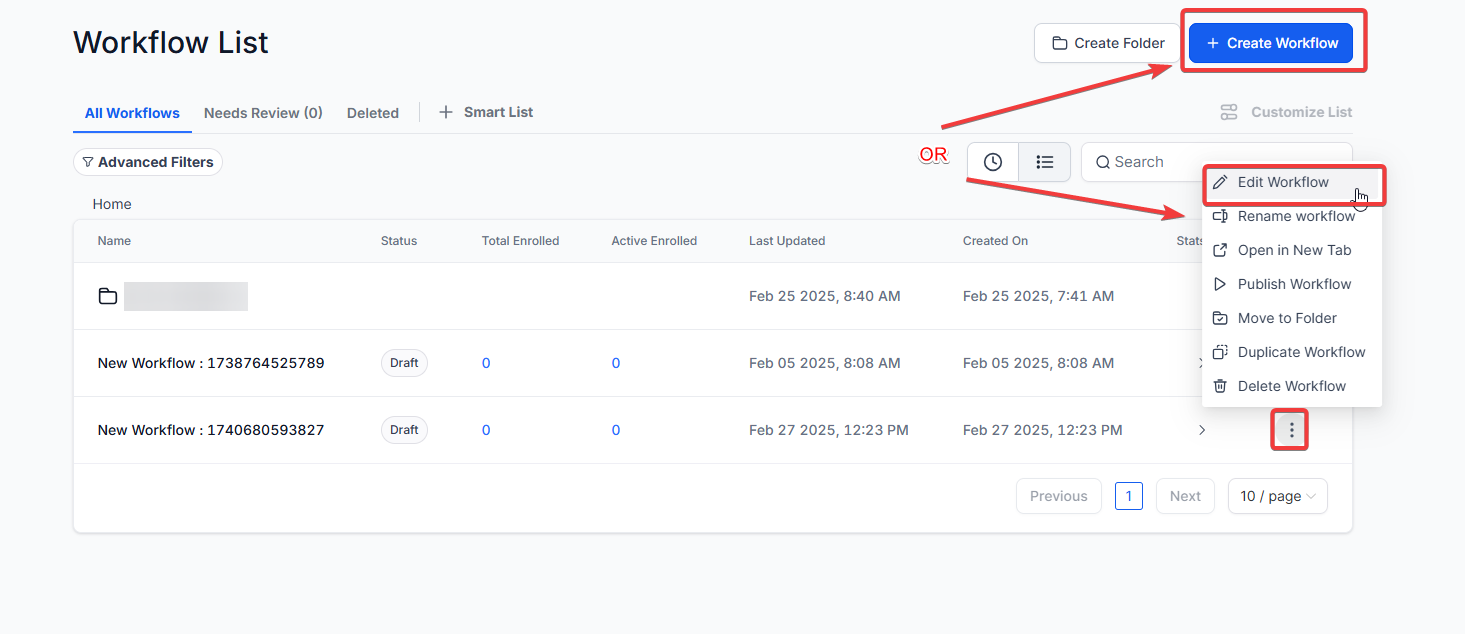Select Duplicate Workflow option
Viewport: 1465px width, 634px height.
(1292, 352)
